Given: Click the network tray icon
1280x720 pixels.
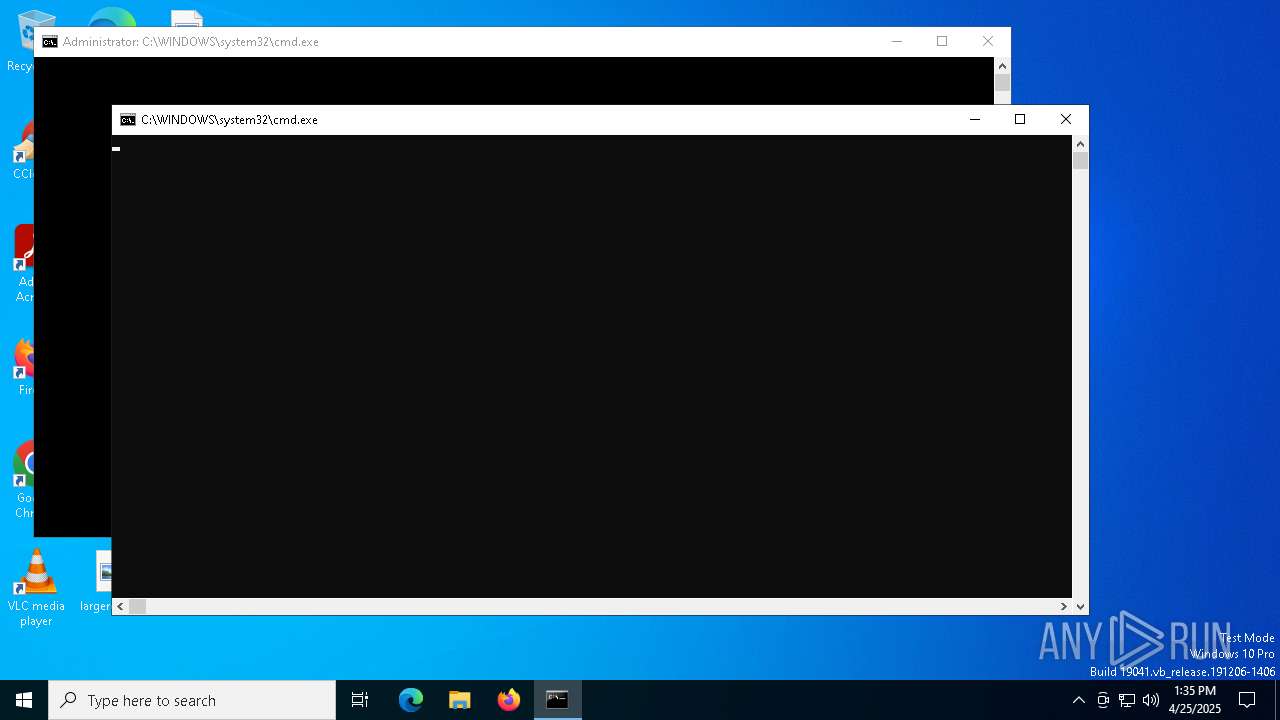Looking at the screenshot, I should pos(1127,700).
